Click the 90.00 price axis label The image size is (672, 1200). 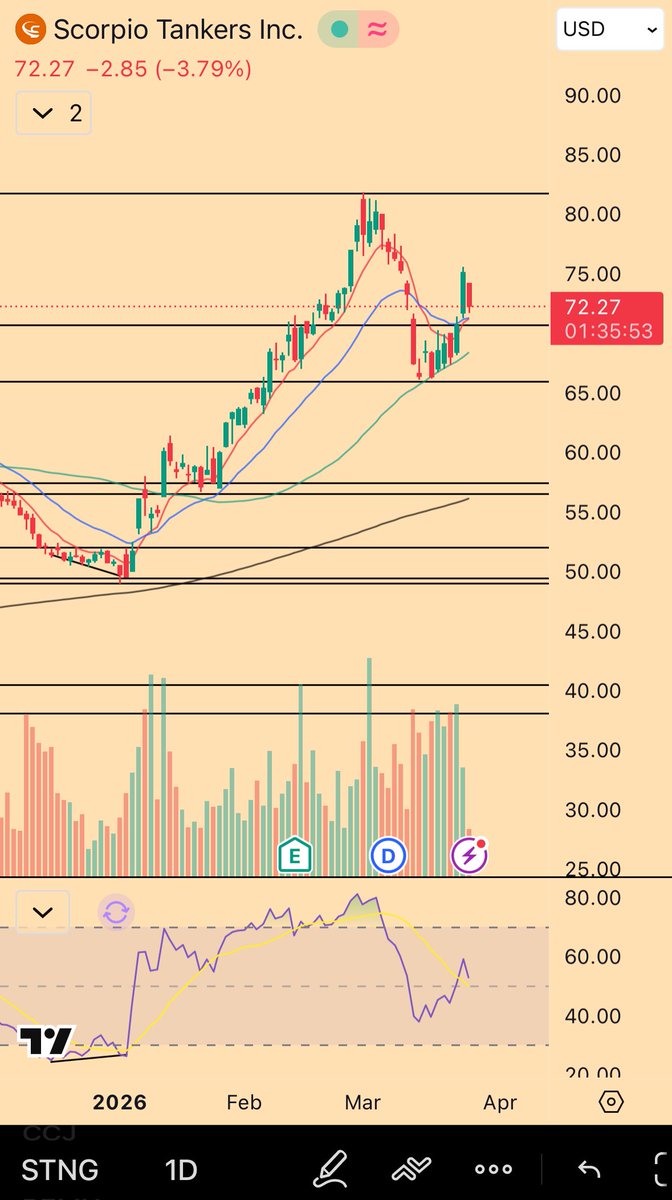pos(593,96)
